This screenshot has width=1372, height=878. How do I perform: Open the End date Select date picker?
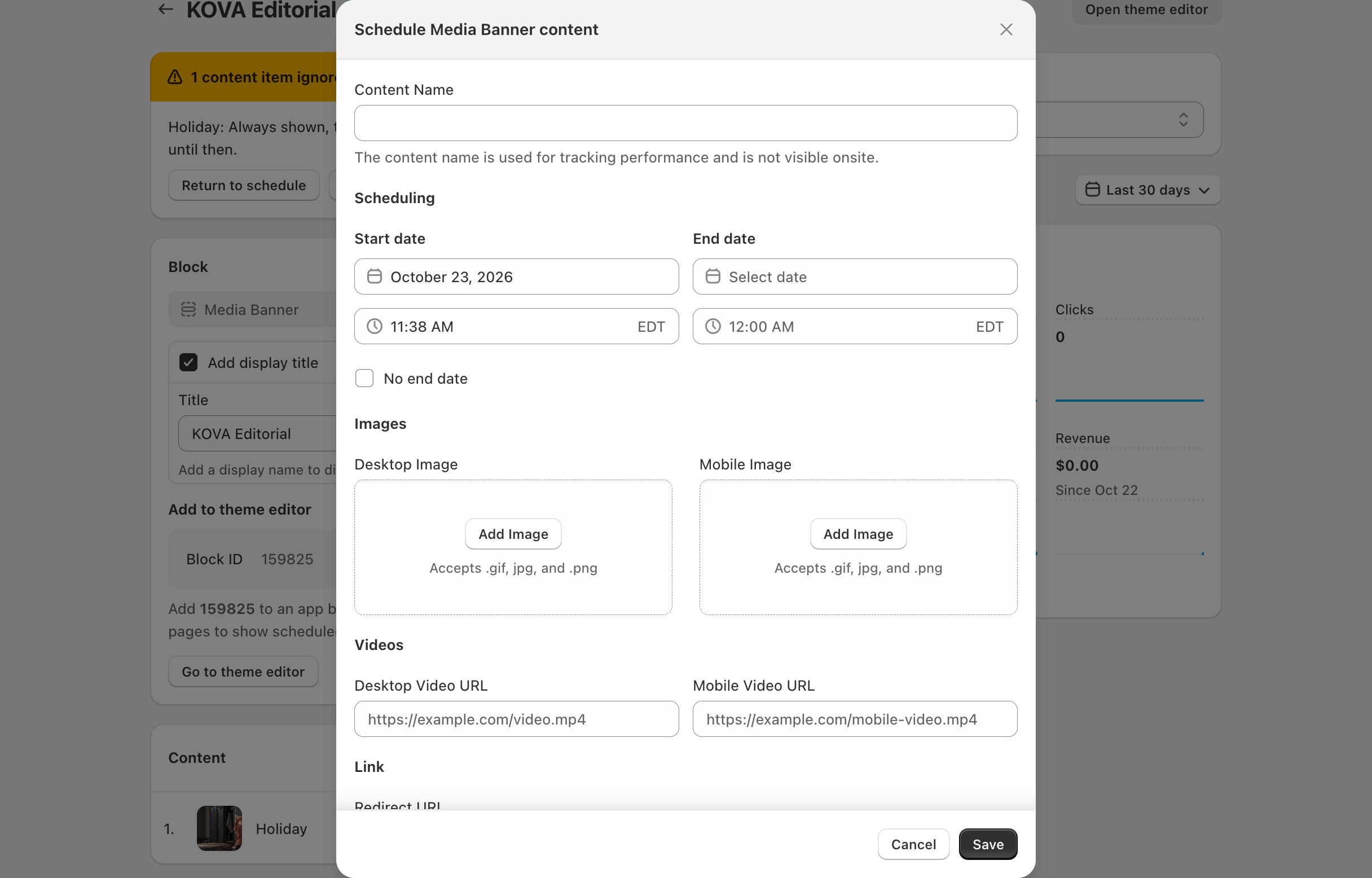pyautogui.click(x=855, y=276)
